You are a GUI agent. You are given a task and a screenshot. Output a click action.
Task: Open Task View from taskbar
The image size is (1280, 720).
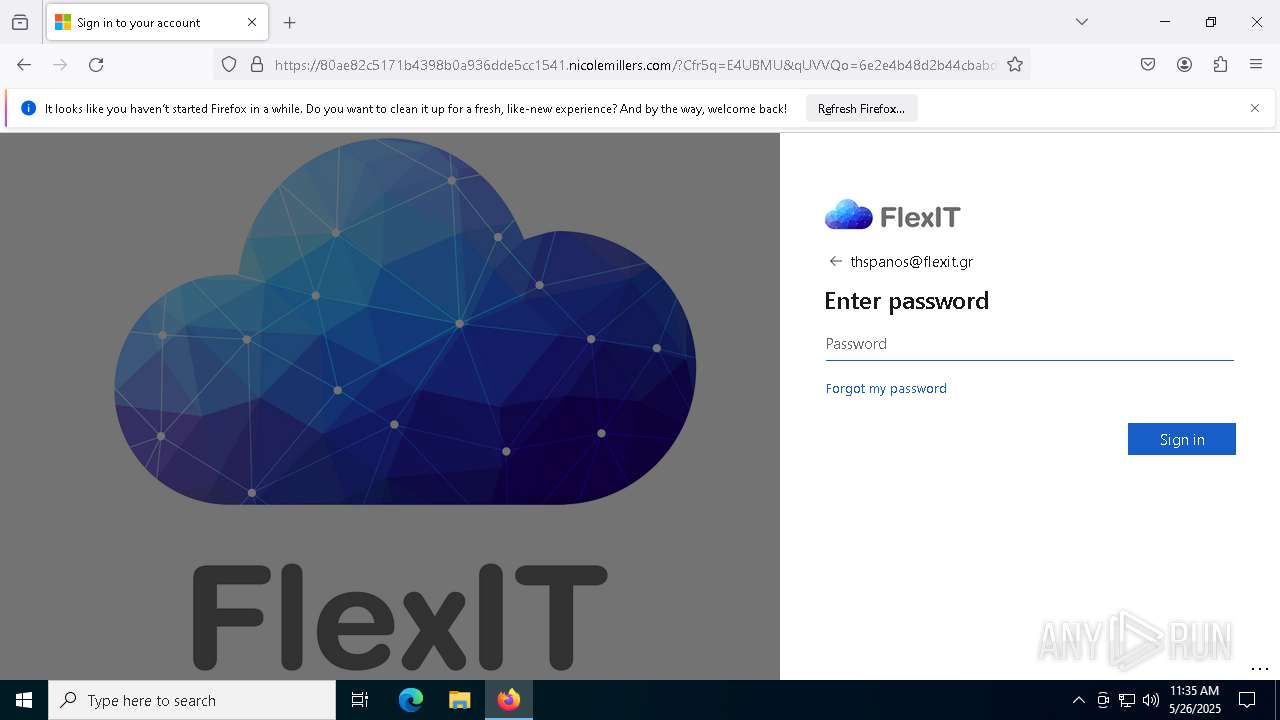coord(360,700)
